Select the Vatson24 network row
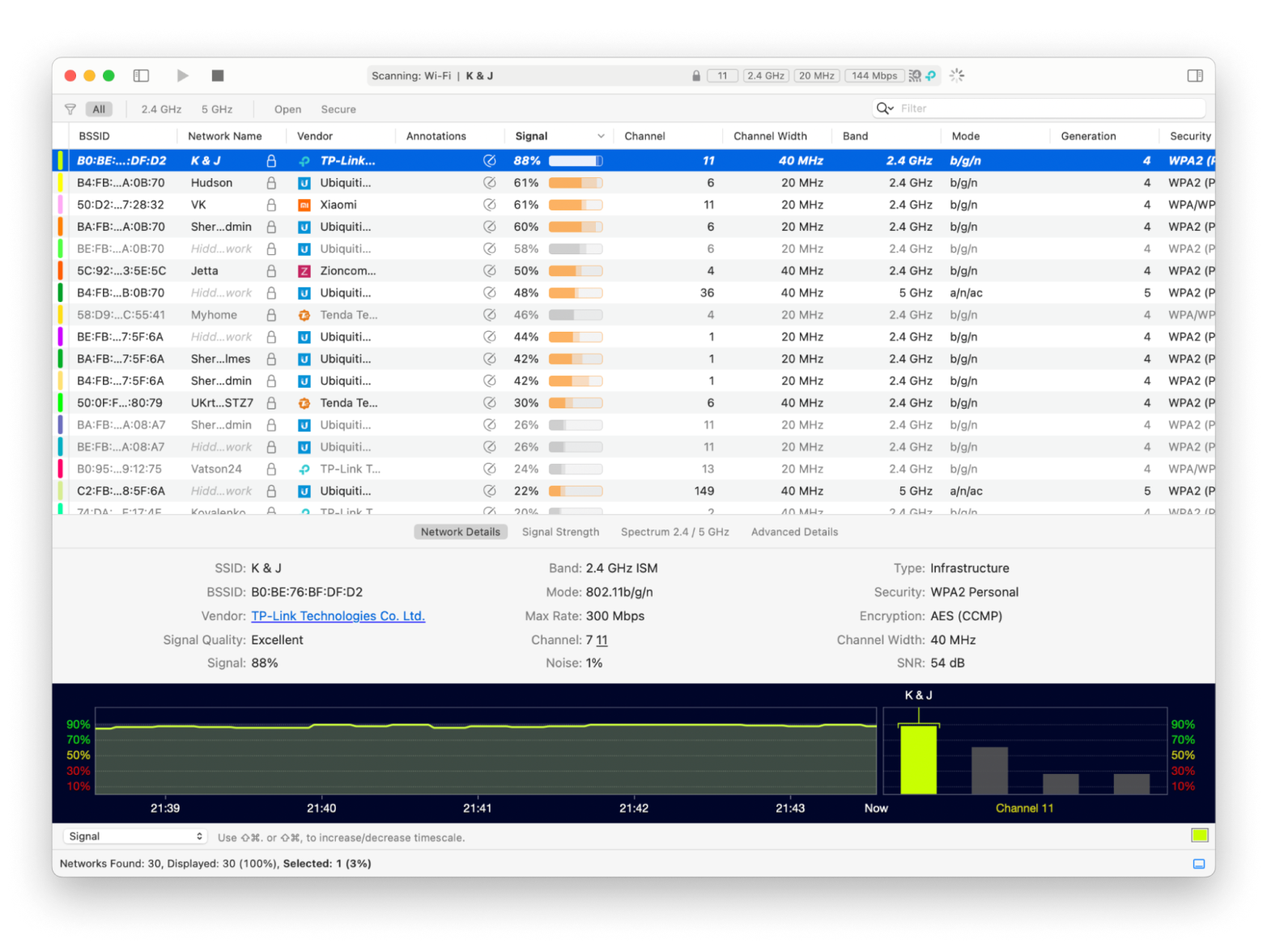 [x=634, y=469]
